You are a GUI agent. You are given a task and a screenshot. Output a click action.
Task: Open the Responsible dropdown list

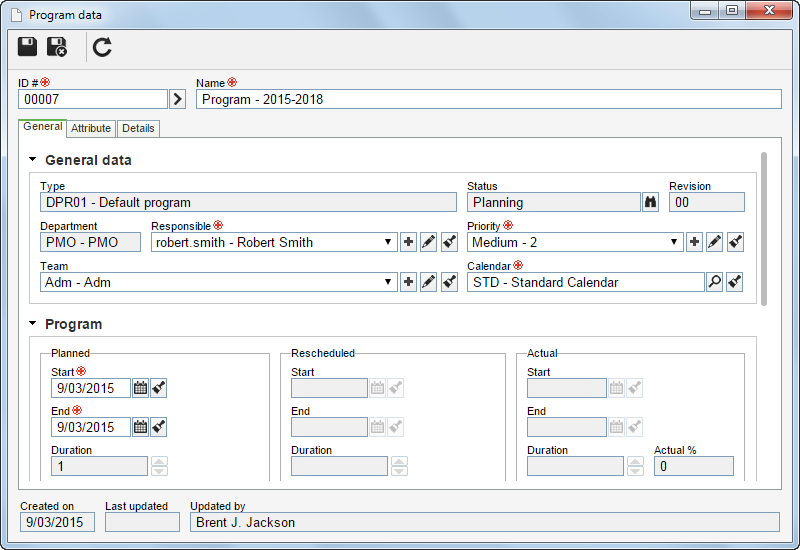click(x=388, y=242)
